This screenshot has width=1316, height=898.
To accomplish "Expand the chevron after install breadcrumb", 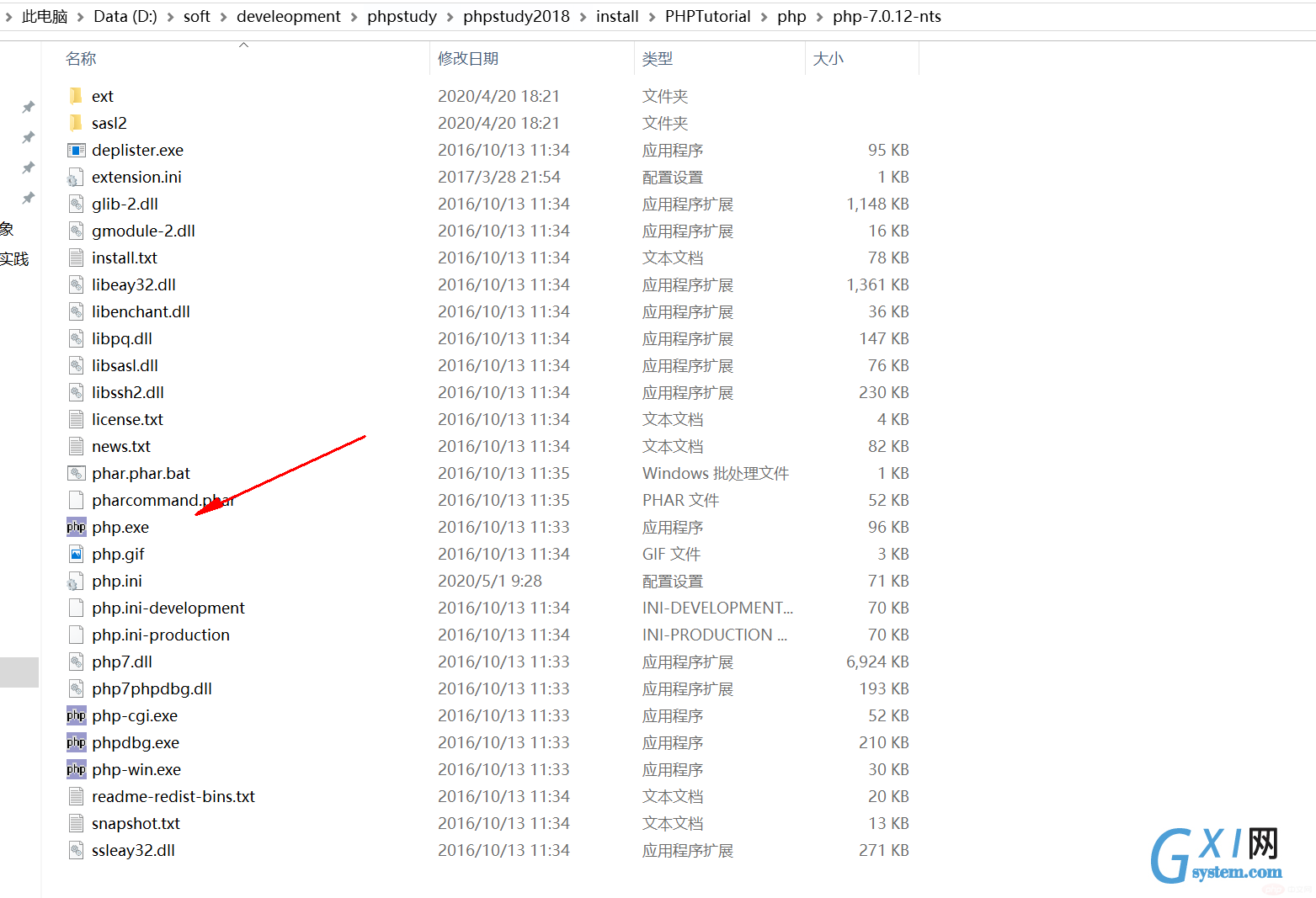I will point(653,17).
